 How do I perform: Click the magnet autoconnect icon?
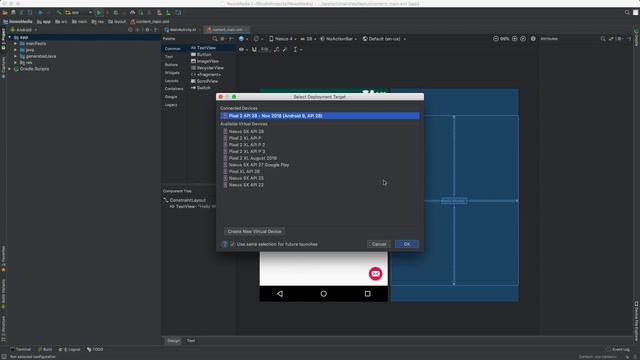pos(254,49)
